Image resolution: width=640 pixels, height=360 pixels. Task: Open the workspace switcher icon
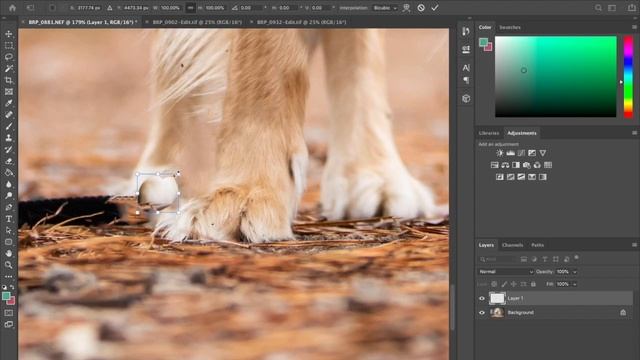[612, 8]
